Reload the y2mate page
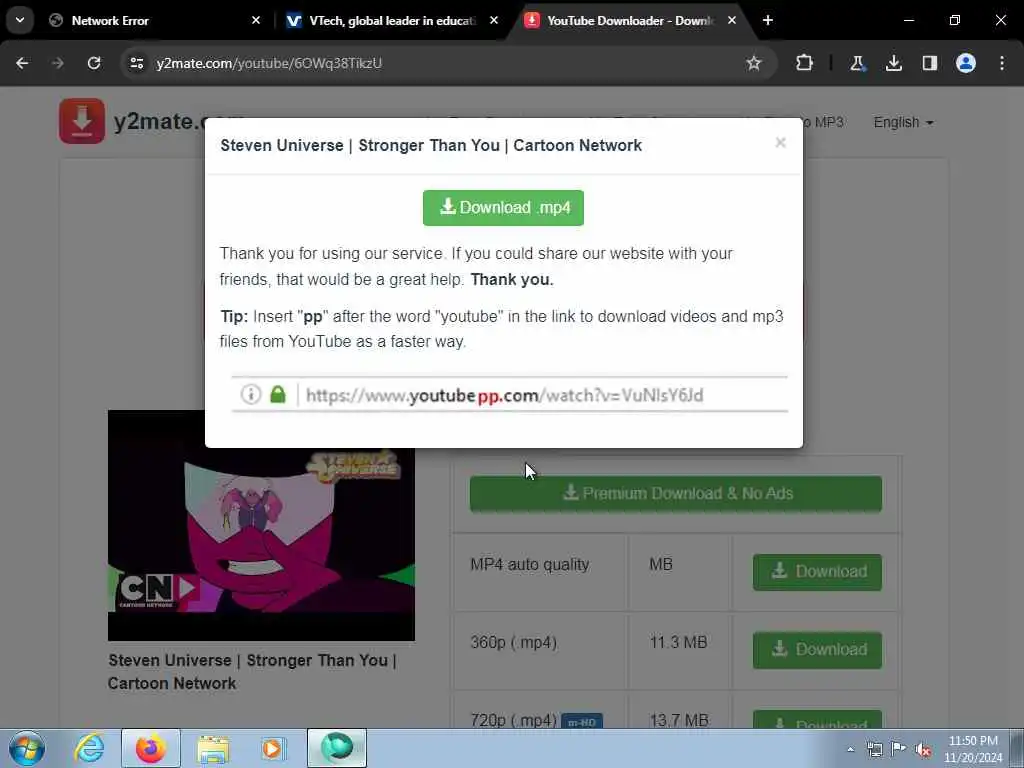This screenshot has width=1024, height=768. [94, 63]
